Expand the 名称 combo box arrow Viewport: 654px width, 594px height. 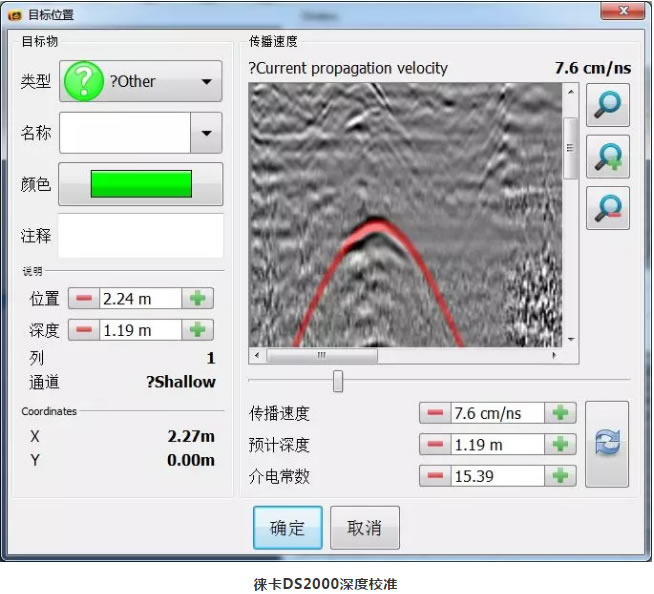pyautogui.click(x=206, y=132)
